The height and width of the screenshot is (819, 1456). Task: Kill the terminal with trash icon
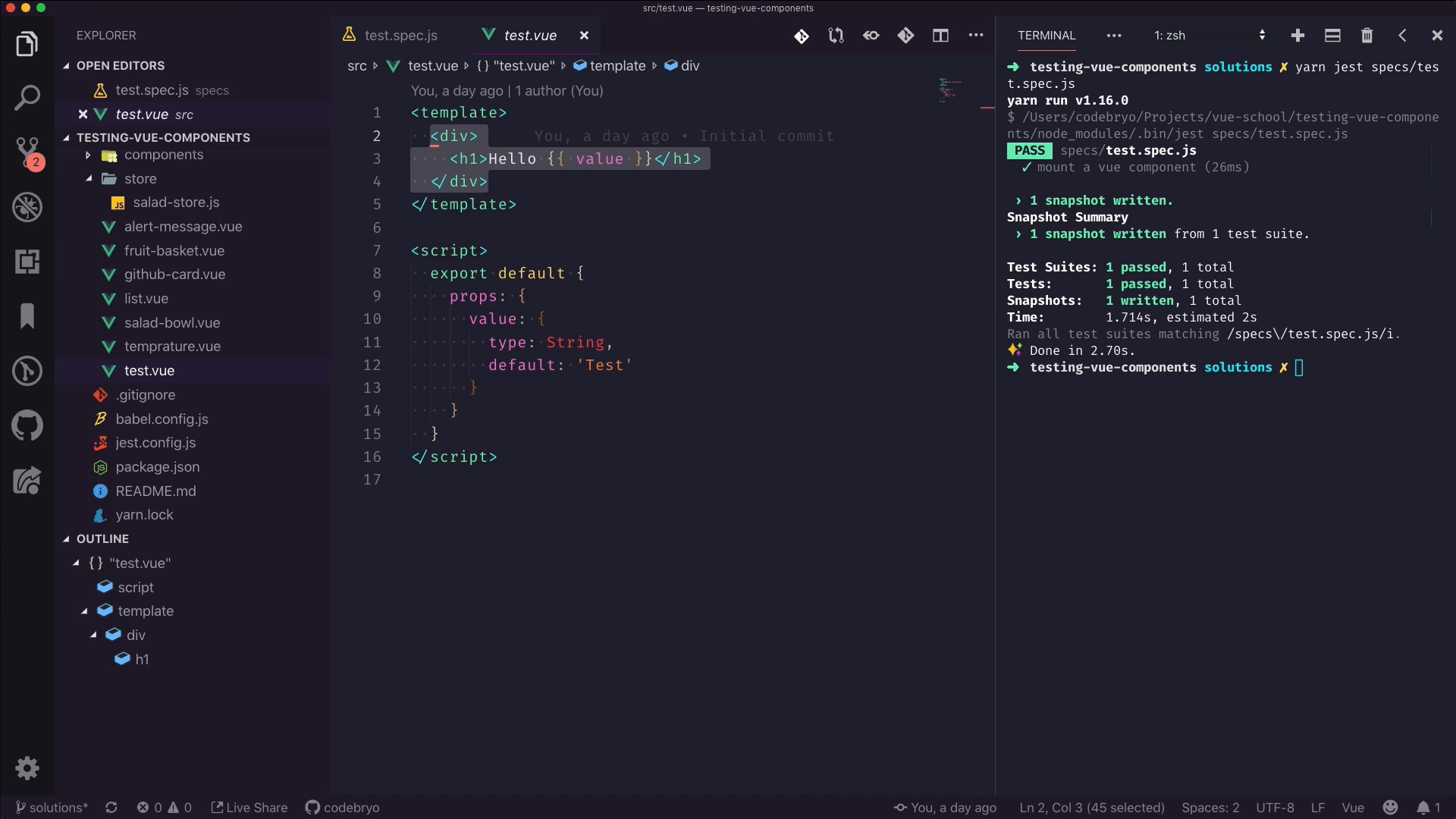pyautogui.click(x=1367, y=36)
